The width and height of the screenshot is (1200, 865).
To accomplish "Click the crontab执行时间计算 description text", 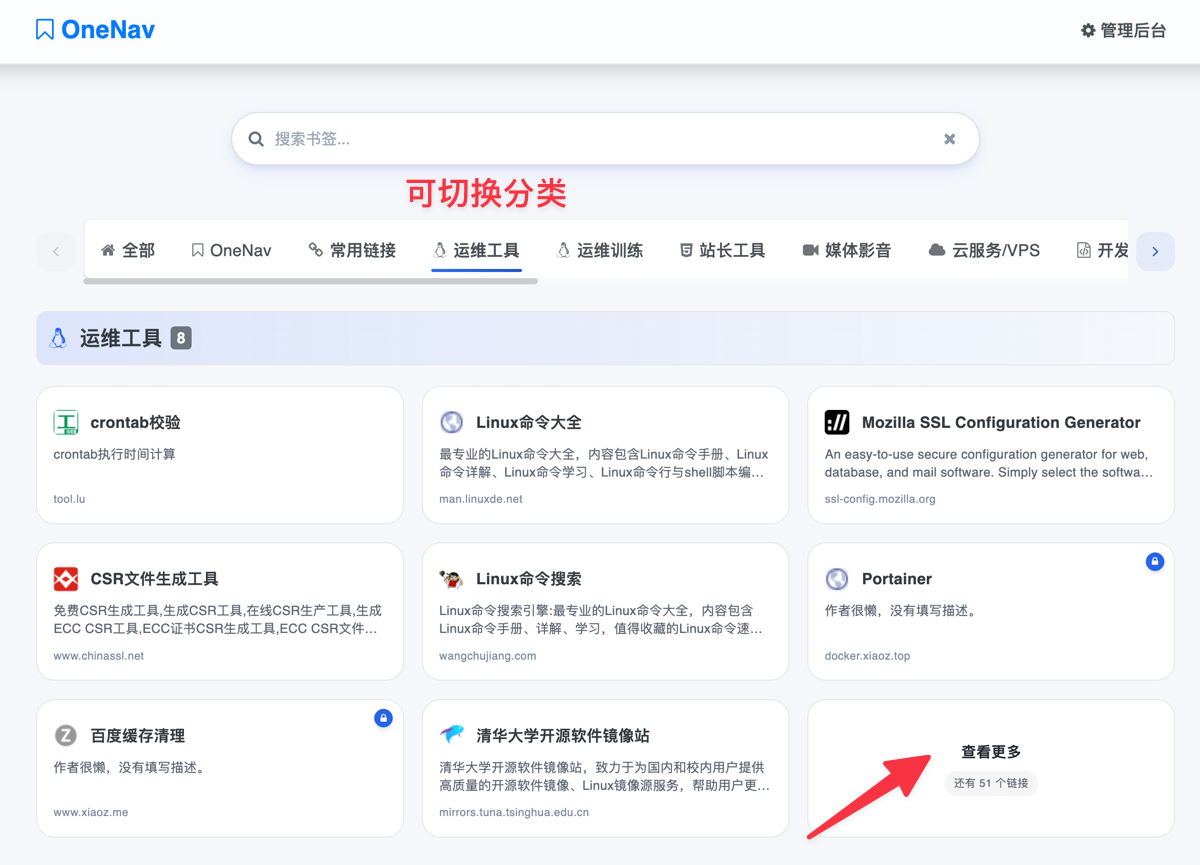I will [114, 454].
